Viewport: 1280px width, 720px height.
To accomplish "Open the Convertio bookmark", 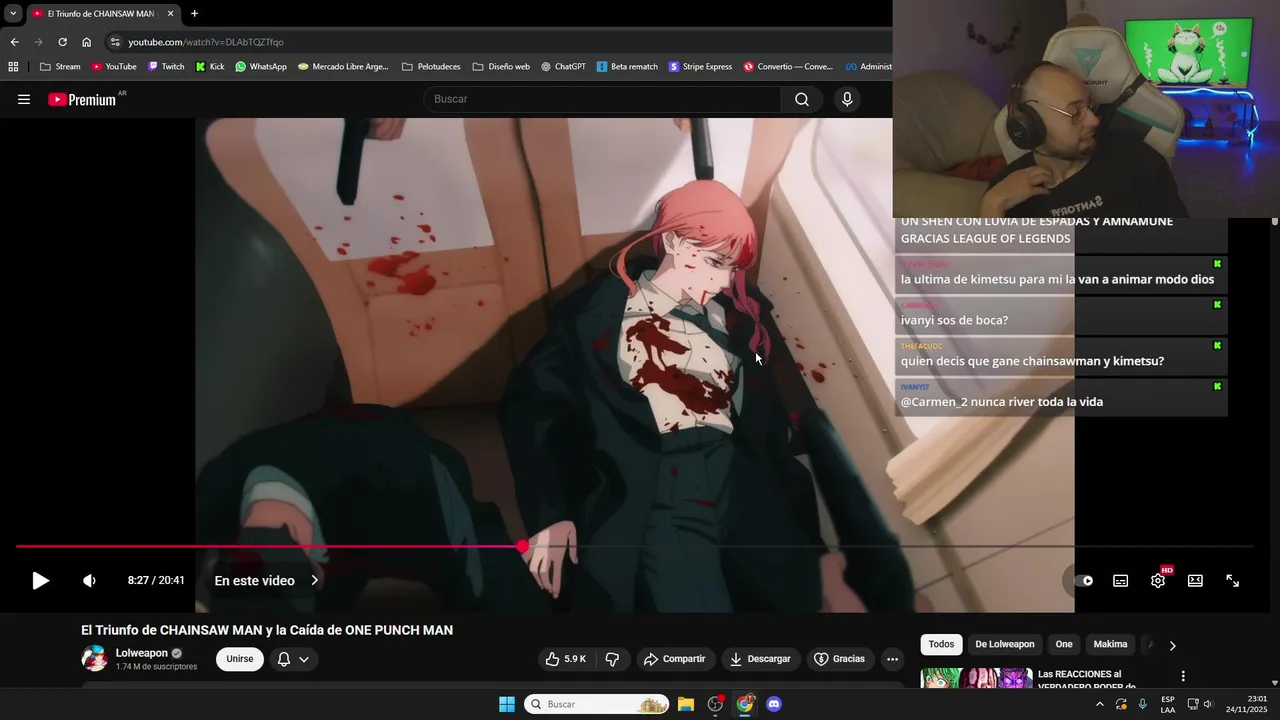I will point(788,67).
